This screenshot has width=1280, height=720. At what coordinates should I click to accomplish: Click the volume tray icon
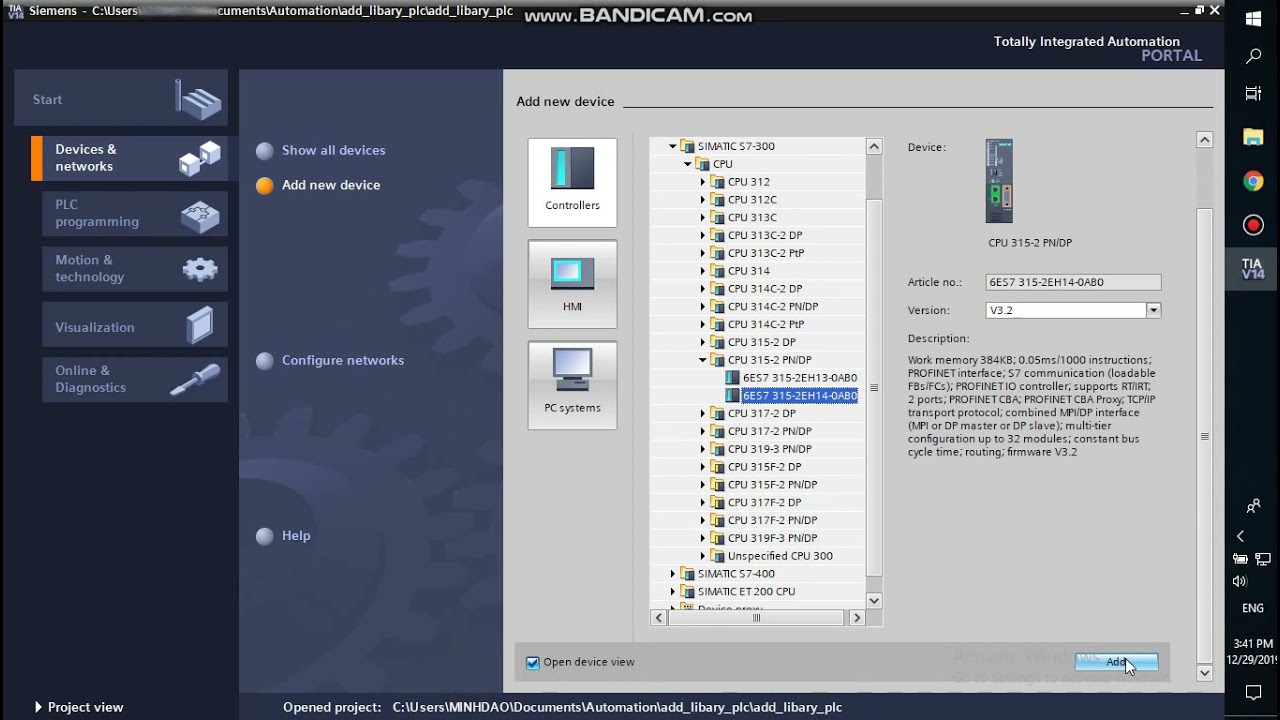click(x=1240, y=581)
